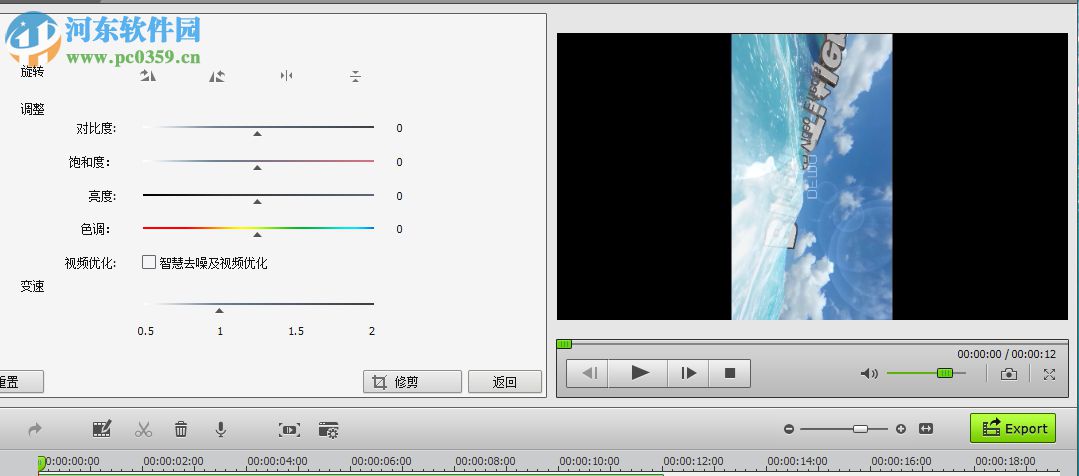1079x476 pixels.
Task: Click the 饱和度 saturation slider handle
Action: pos(257,167)
